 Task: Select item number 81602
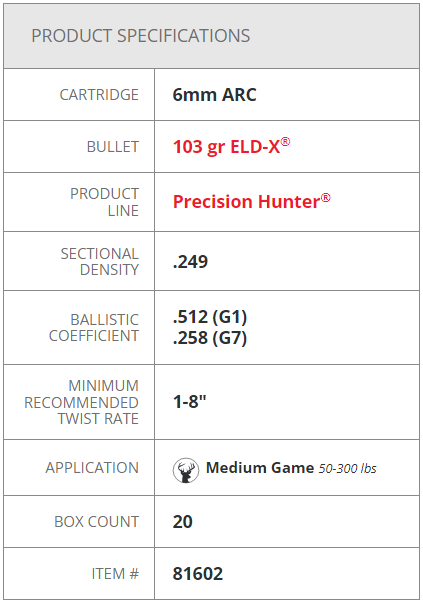[198, 574]
